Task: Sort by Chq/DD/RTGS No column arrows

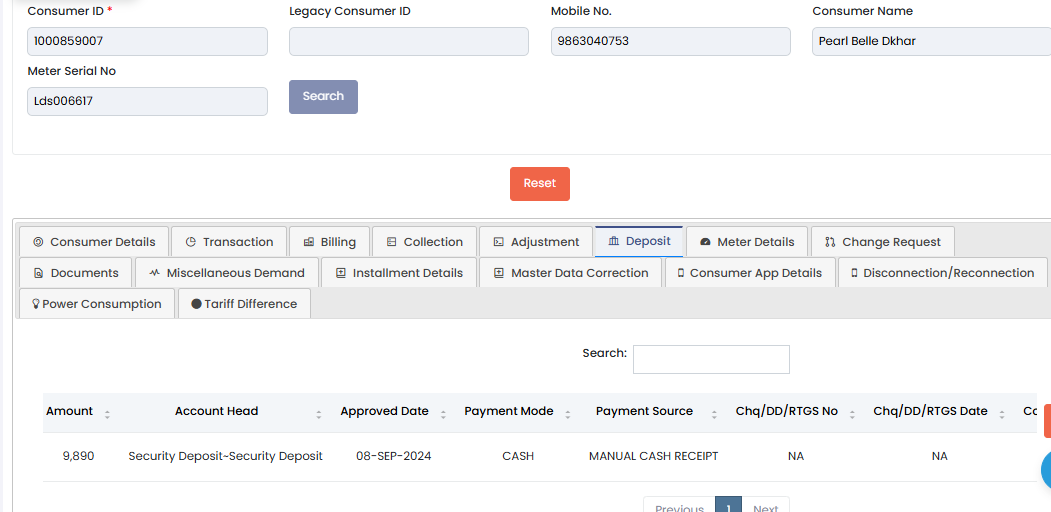Action: pos(852,414)
